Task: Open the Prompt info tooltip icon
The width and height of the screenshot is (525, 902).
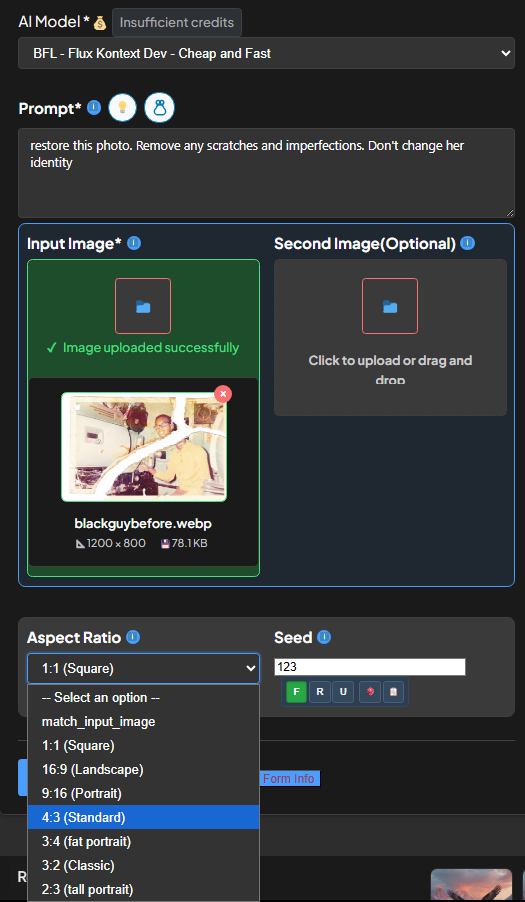Action: click(94, 108)
